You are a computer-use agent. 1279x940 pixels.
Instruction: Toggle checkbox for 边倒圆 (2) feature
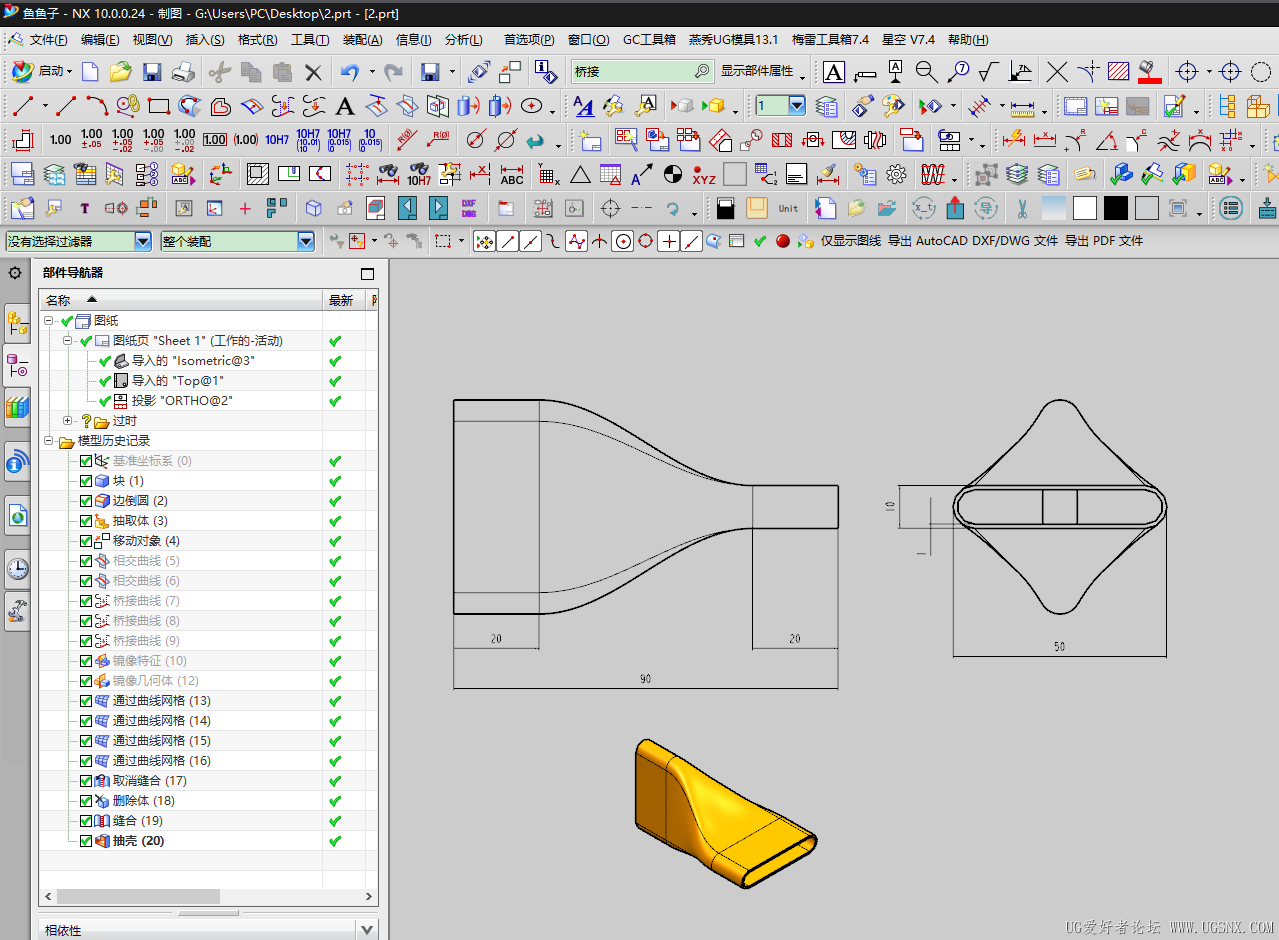[x=86, y=501]
